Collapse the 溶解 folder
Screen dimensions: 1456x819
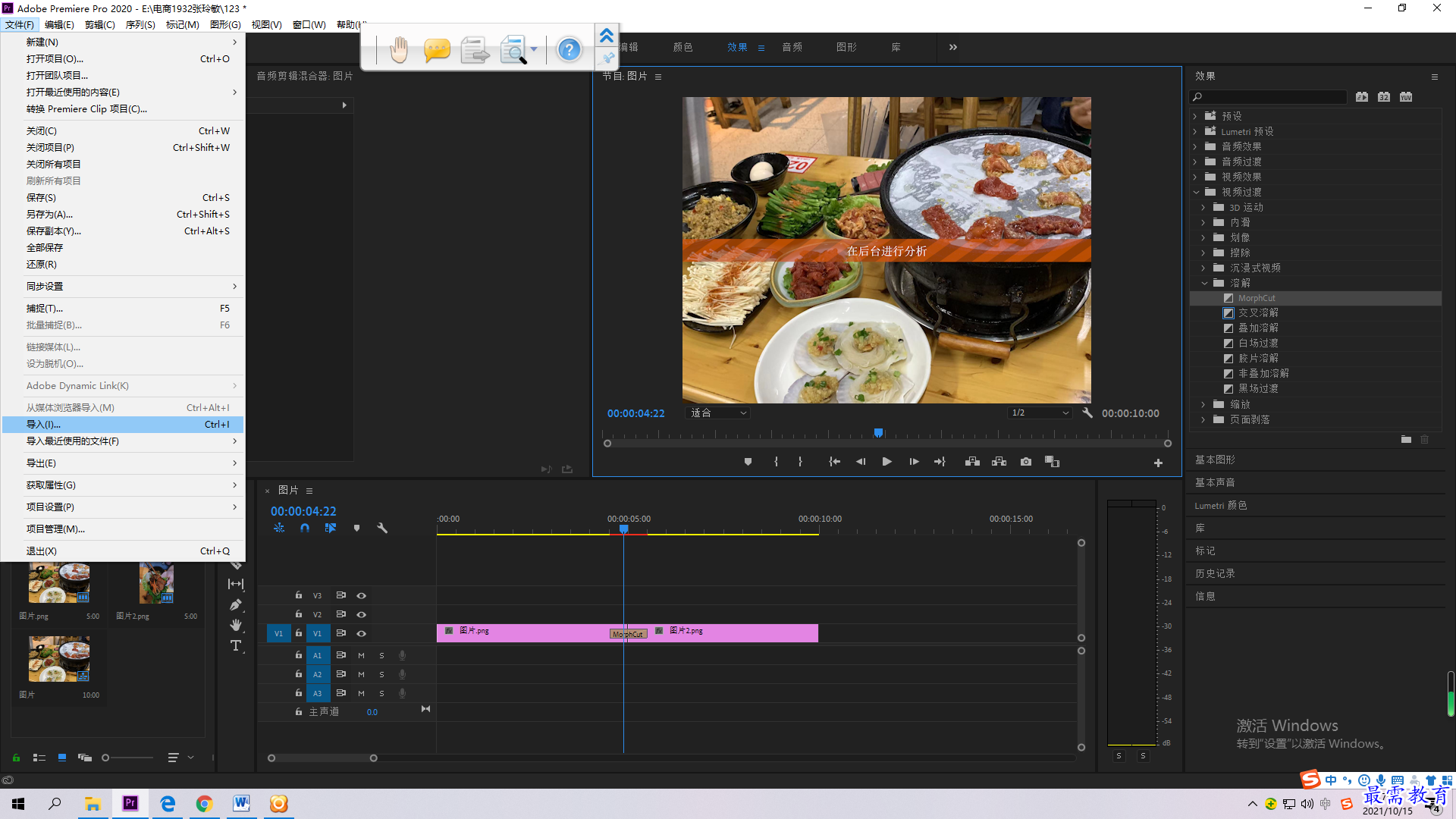[1204, 283]
